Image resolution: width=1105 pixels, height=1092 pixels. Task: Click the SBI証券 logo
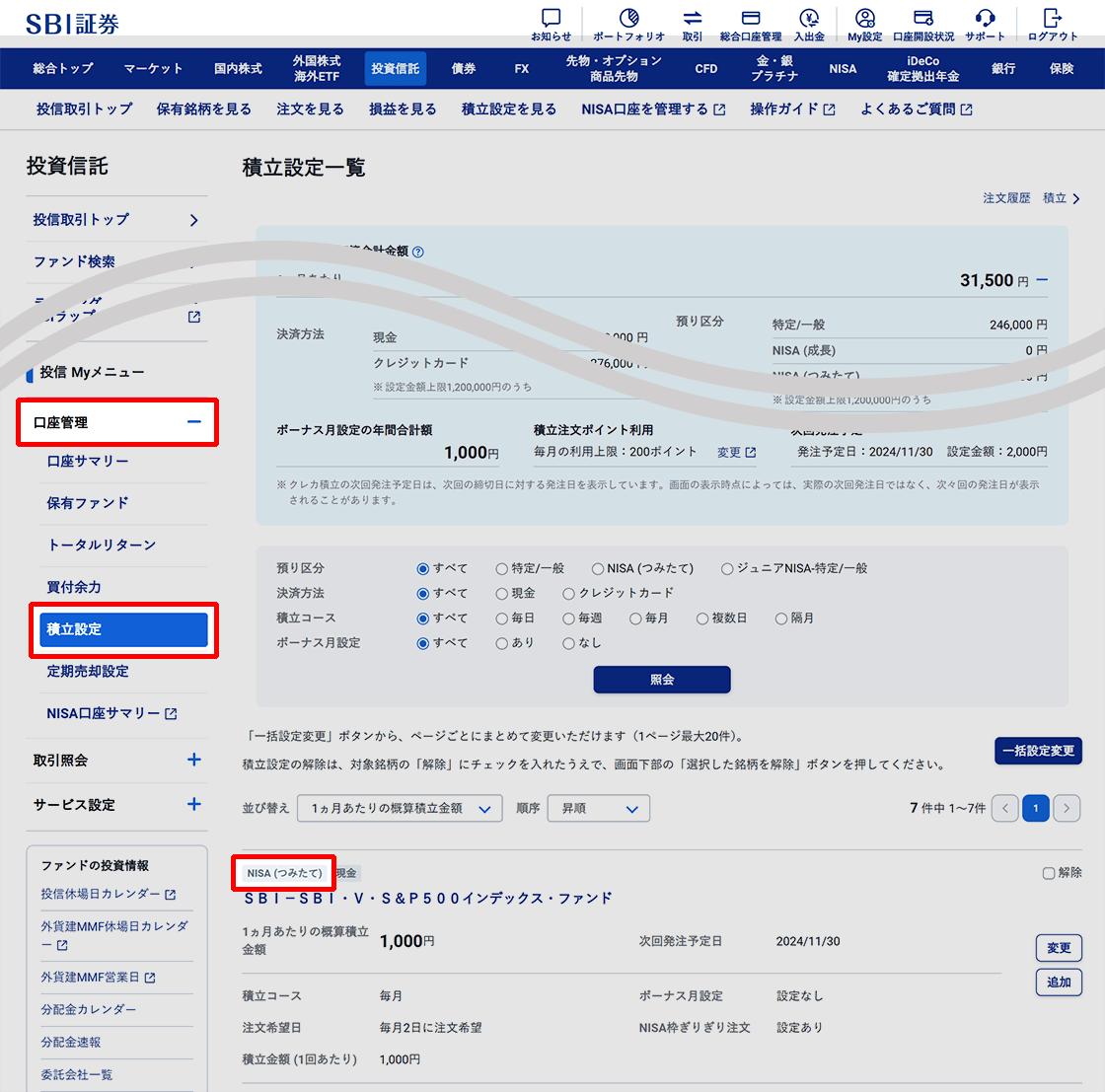pos(72,24)
